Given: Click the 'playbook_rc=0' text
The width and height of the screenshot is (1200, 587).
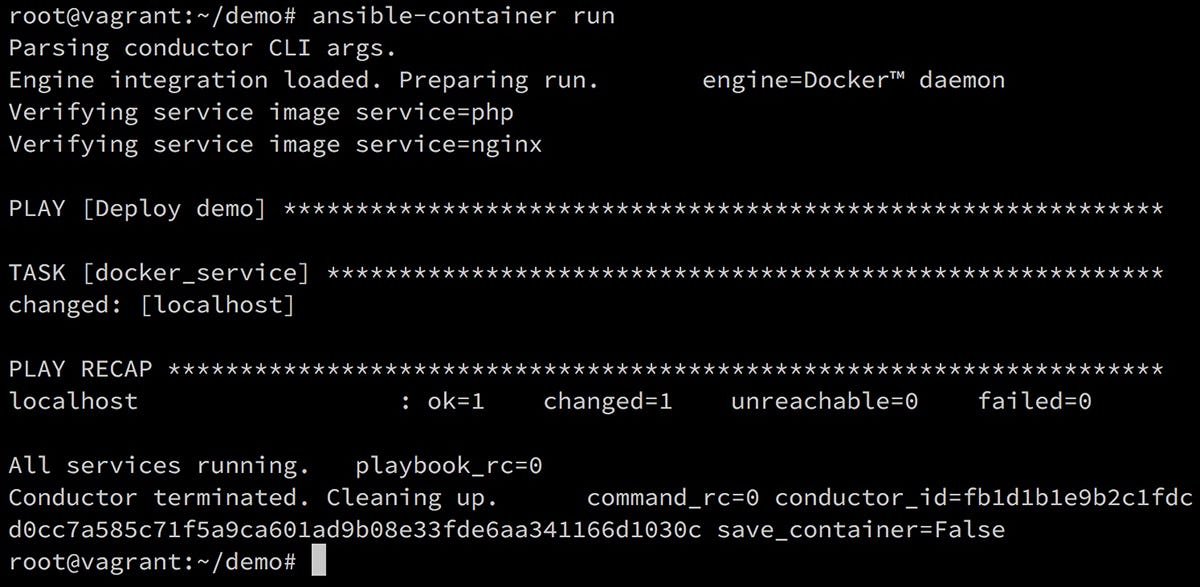Looking at the screenshot, I should 449,465.
